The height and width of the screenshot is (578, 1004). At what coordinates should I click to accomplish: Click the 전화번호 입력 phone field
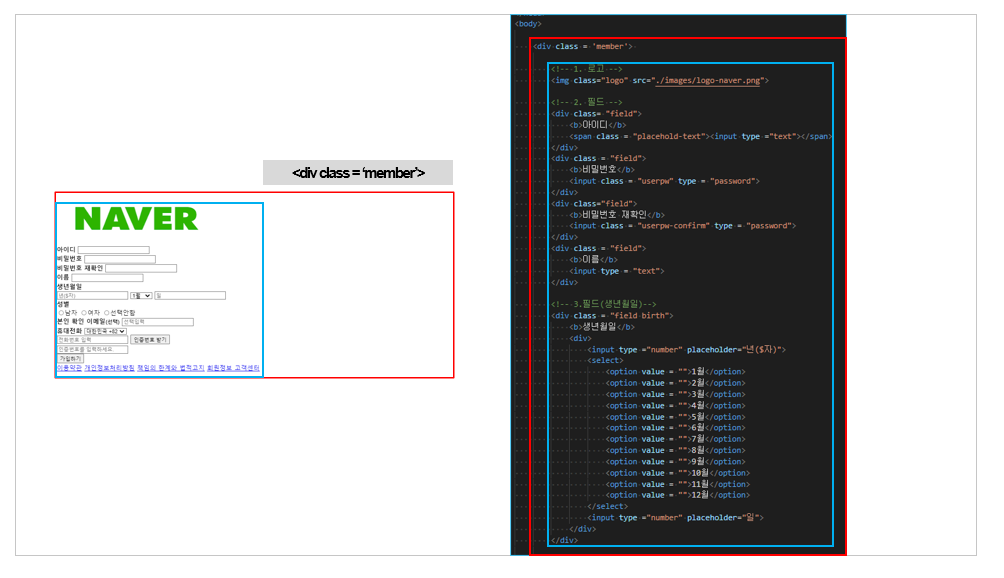(92, 340)
